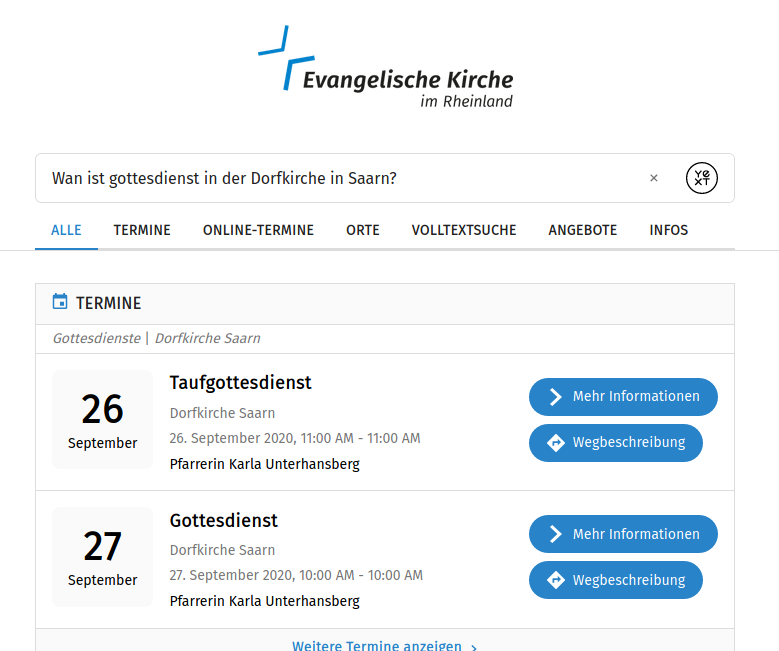This screenshot has height=651, width=779.
Task: Clear the search query with the X
Action: [x=654, y=178]
